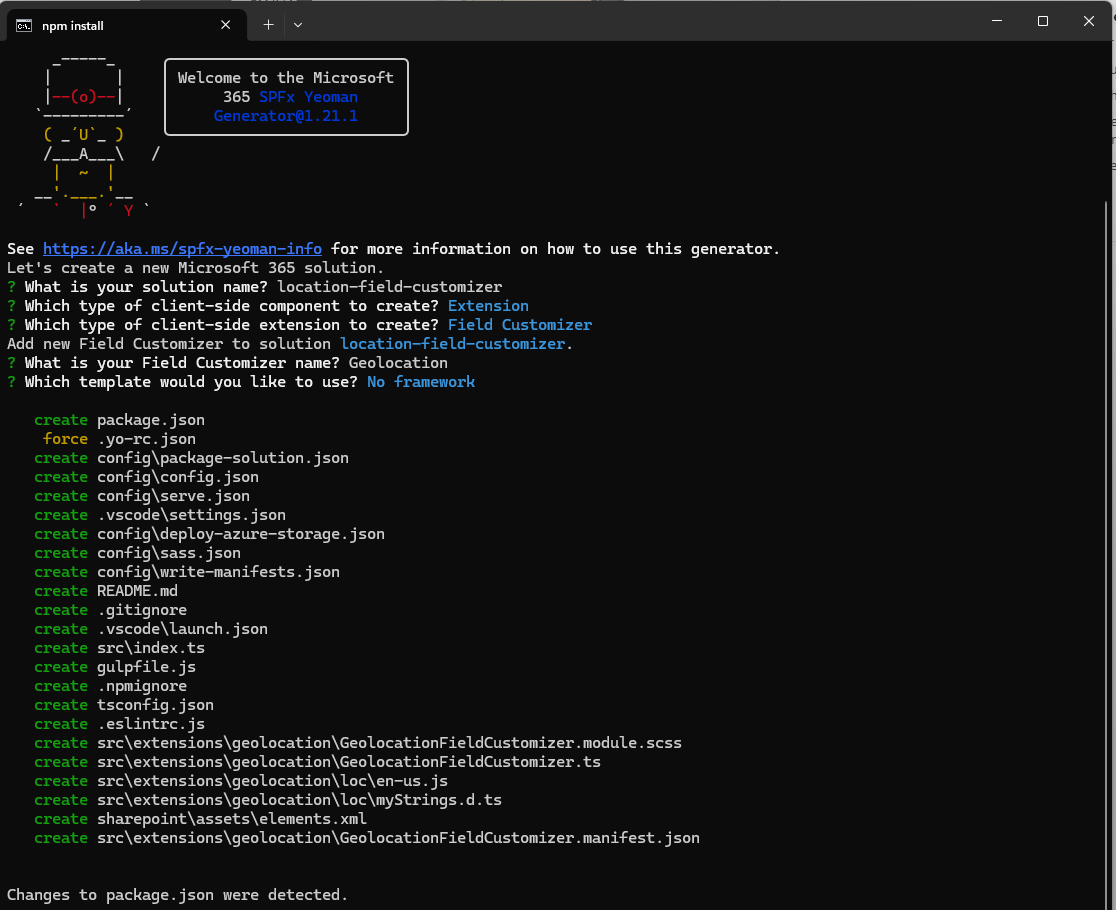The image size is (1116, 910).
Task: Expand the new tab profile dropdown chevron
Action: 298,25
